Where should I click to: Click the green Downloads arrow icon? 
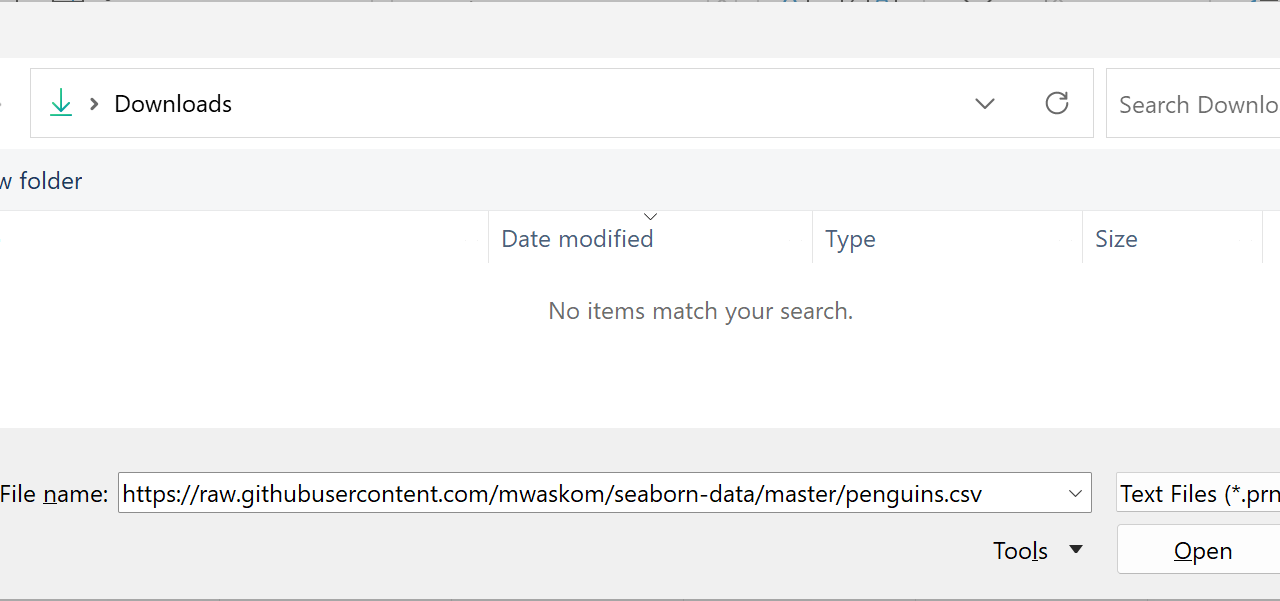click(61, 103)
